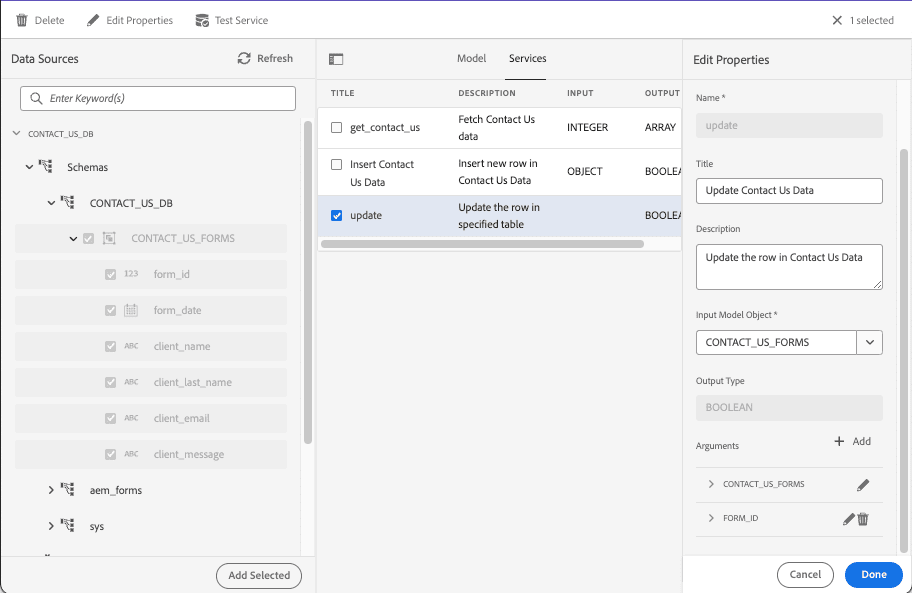Screen dimensions: 912x593
Task: Click the Refresh button label
Action: [275, 58]
